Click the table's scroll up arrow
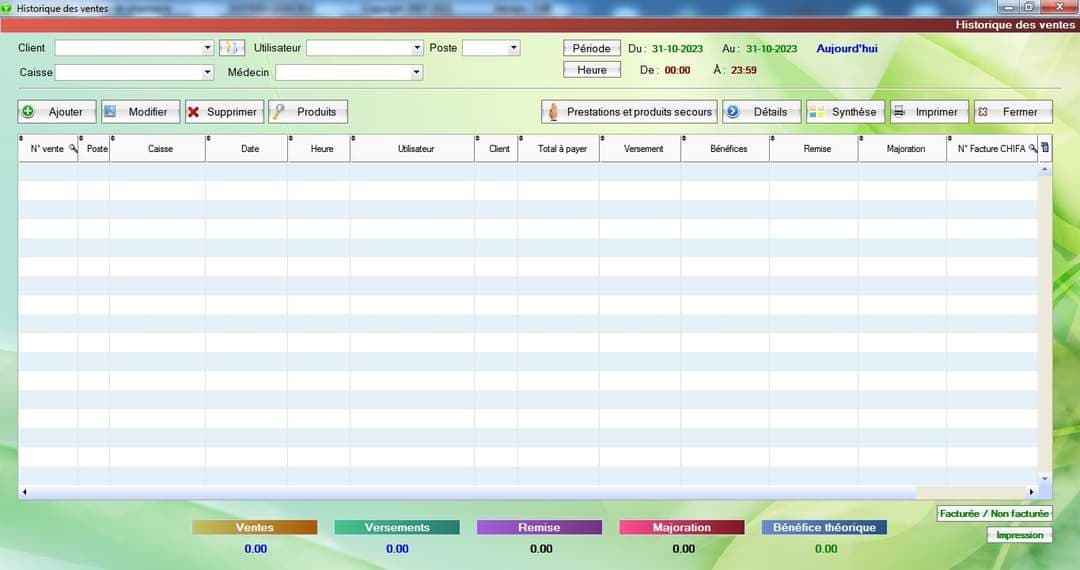The width and height of the screenshot is (1080, 570). pyautogui.click(x=1045, y=169)
